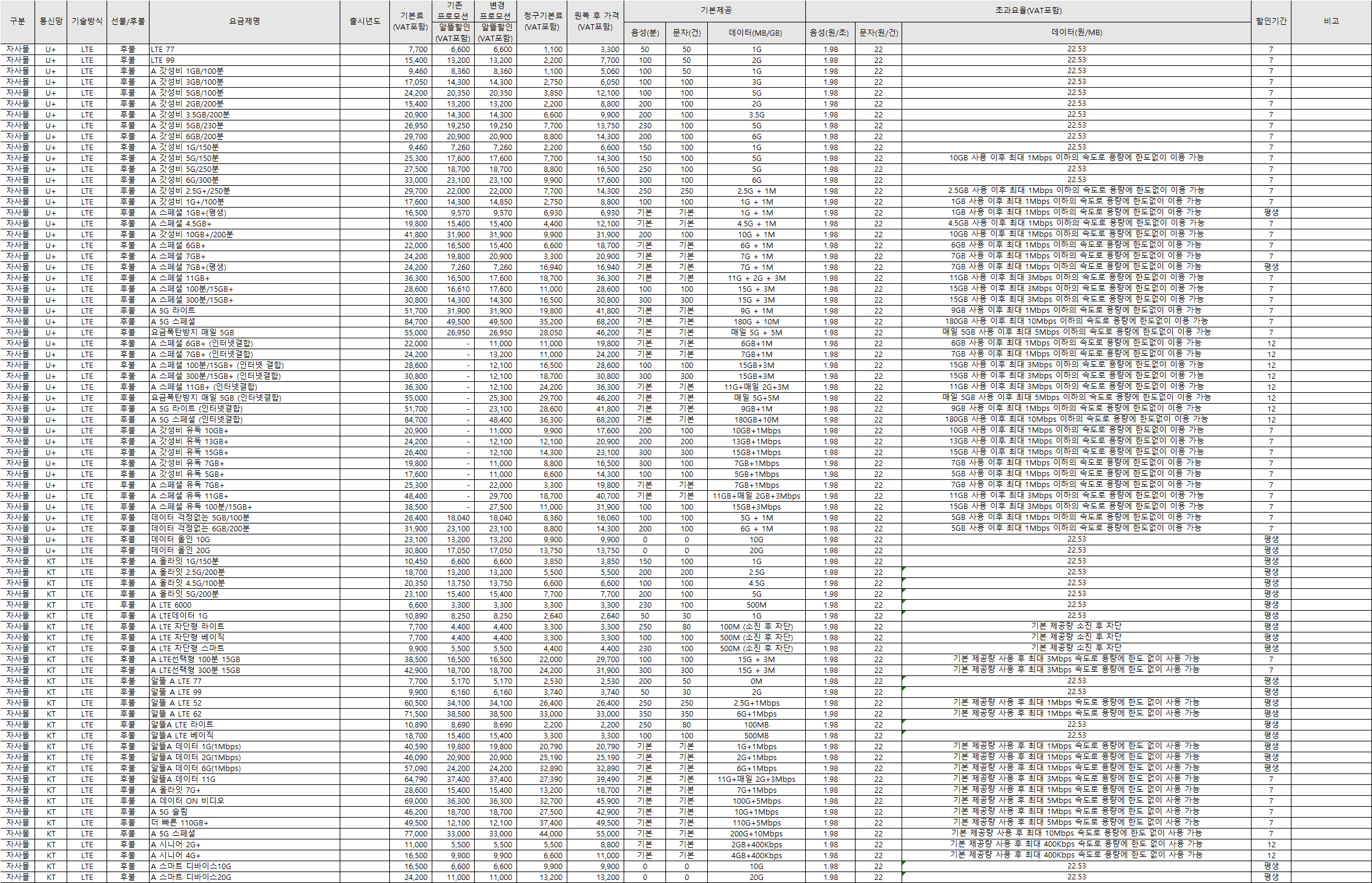Select plan cell 더 빠른 110GB+
1372x883 pixels.
click(x=245, y=823)
